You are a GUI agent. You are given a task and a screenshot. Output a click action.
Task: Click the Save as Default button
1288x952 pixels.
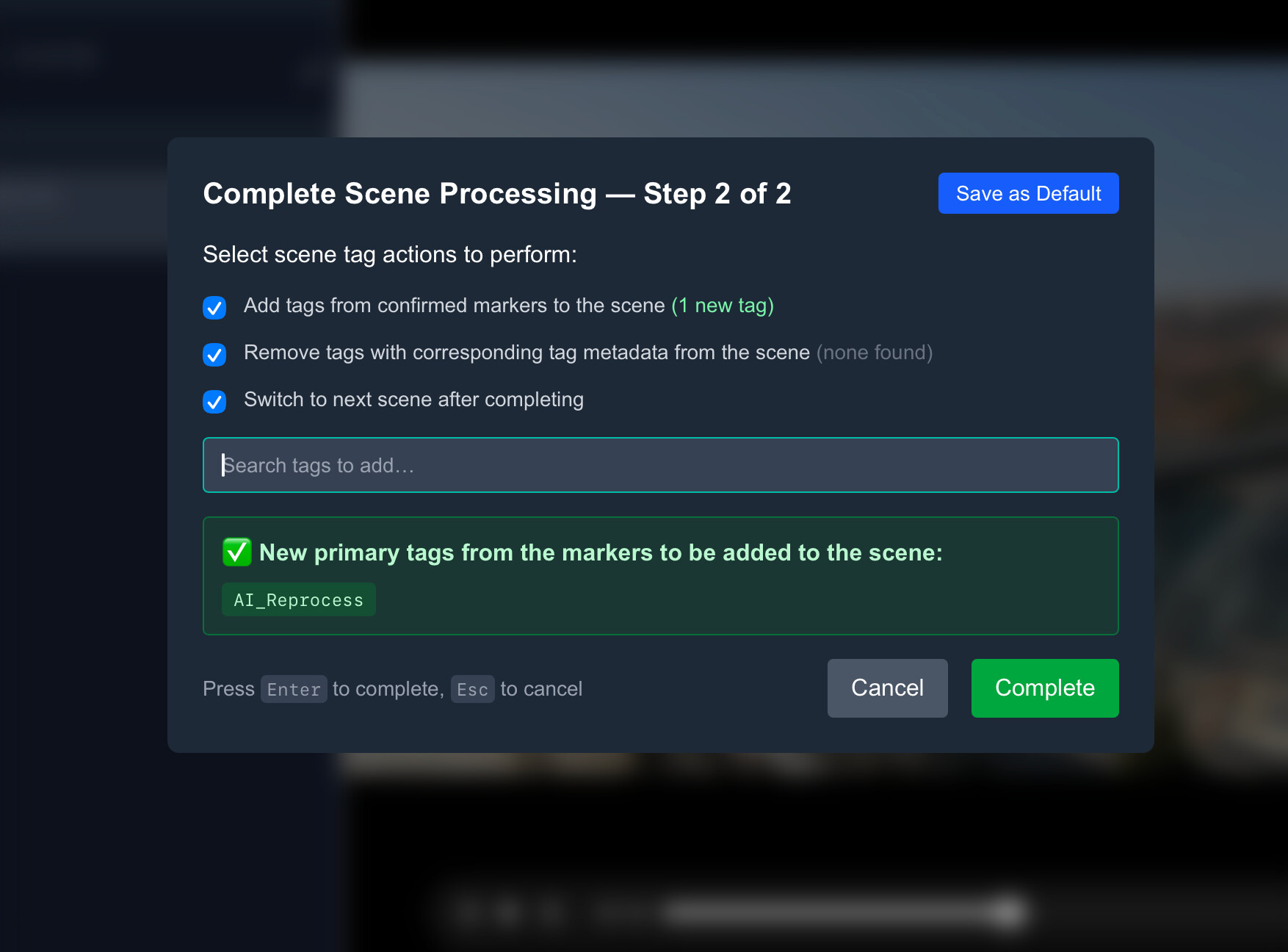pos(1028,193)
